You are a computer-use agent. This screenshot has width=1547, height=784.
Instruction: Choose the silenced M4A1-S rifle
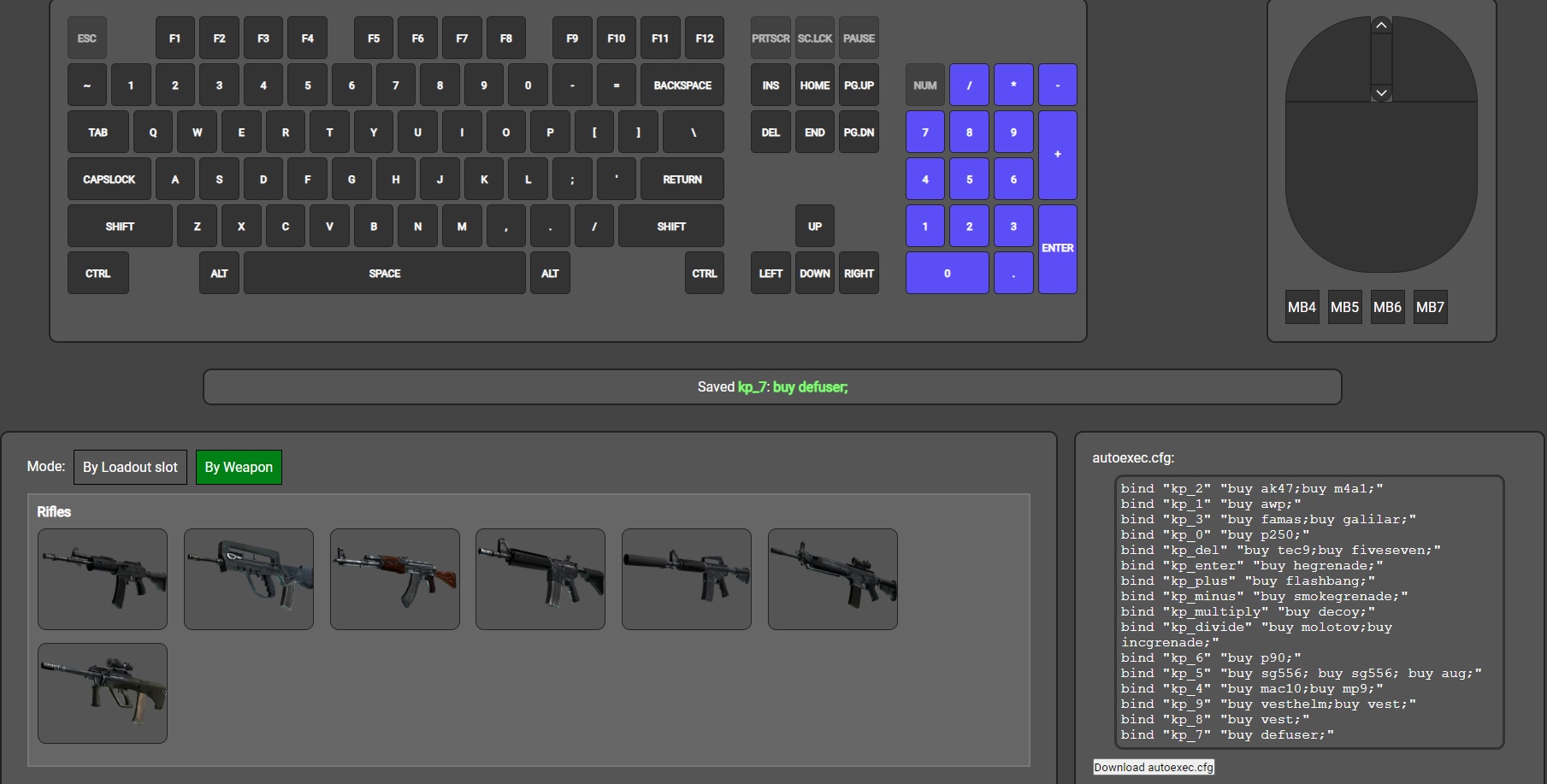(x=687, y=579)
